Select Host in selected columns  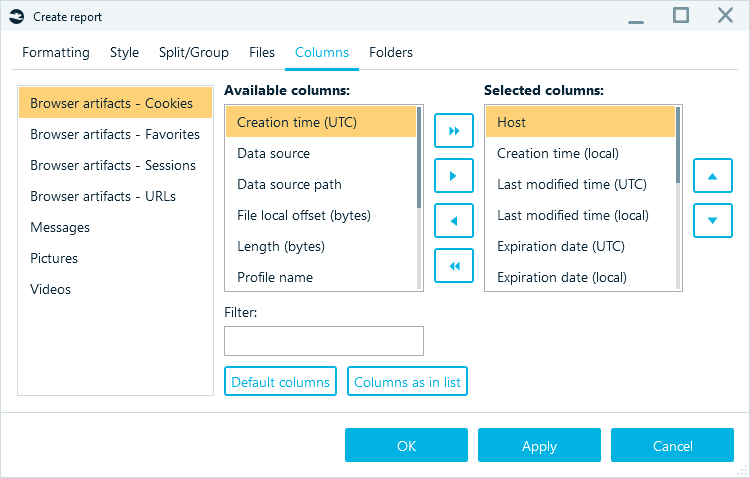pyautogui.click(x=580, y=122)
